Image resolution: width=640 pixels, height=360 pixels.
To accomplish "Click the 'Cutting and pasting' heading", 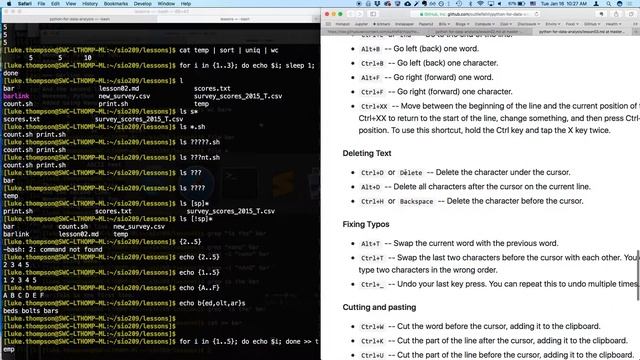I will (379, 307).
